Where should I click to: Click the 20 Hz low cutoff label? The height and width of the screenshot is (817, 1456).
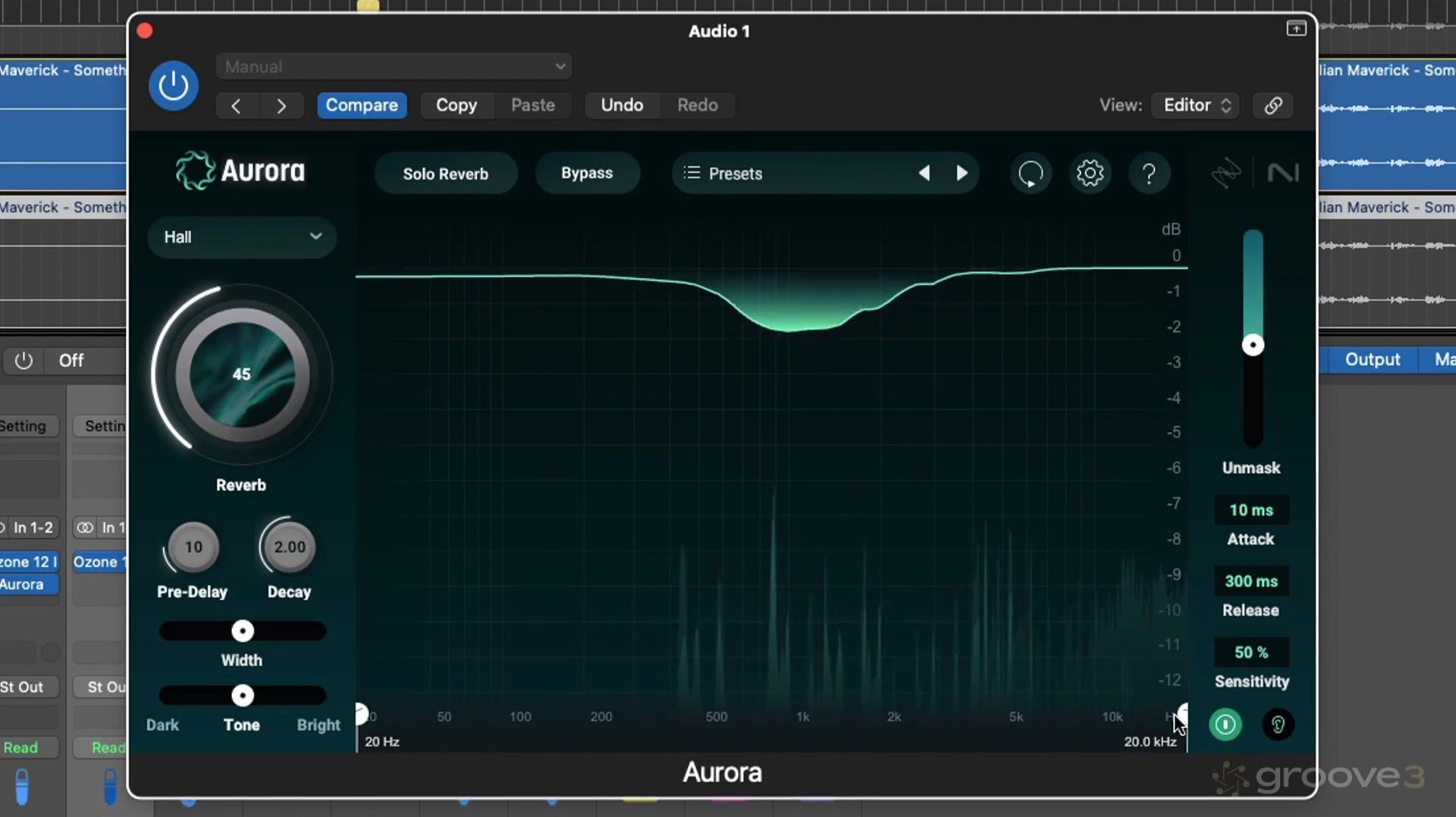382,742
